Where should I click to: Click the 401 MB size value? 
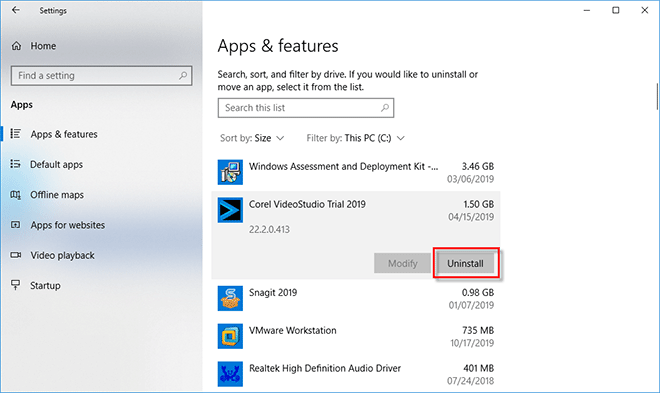click(x=479, y=368)
